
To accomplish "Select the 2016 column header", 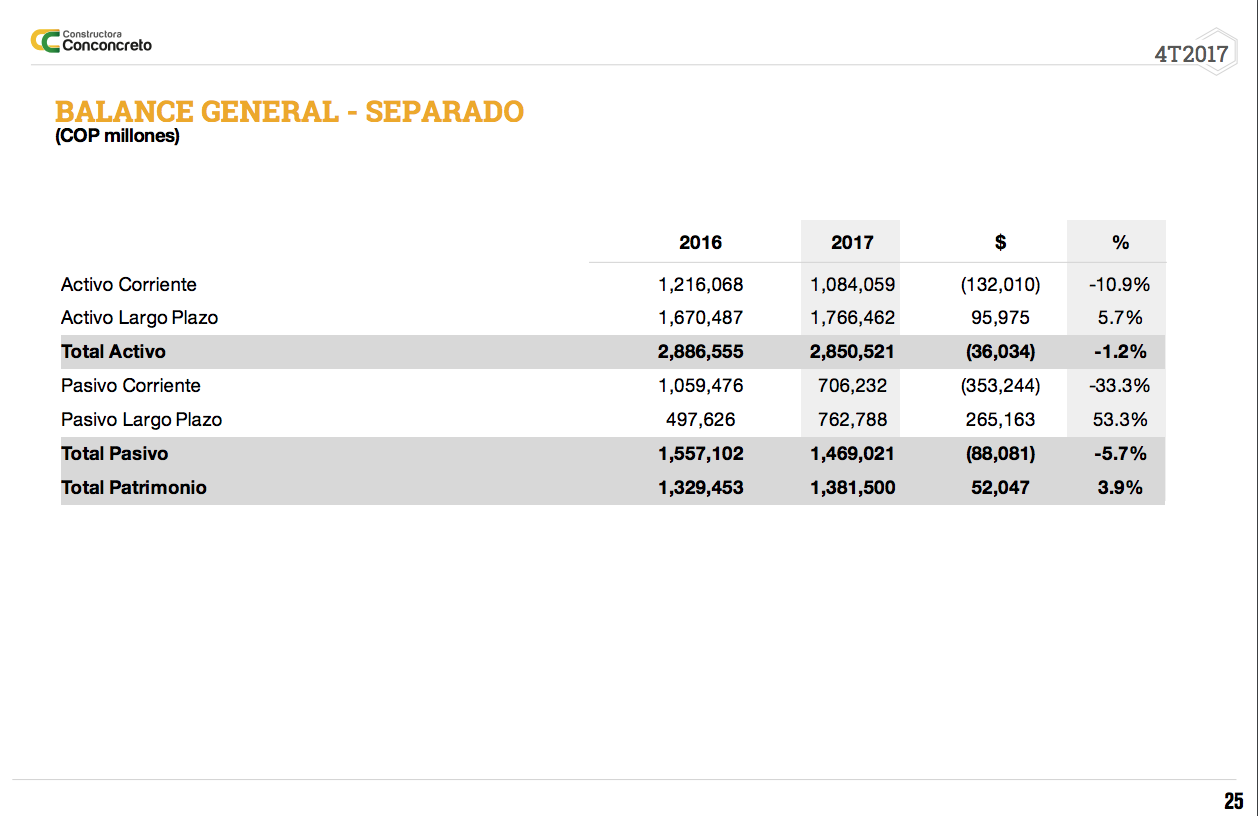I will point(700,242).
